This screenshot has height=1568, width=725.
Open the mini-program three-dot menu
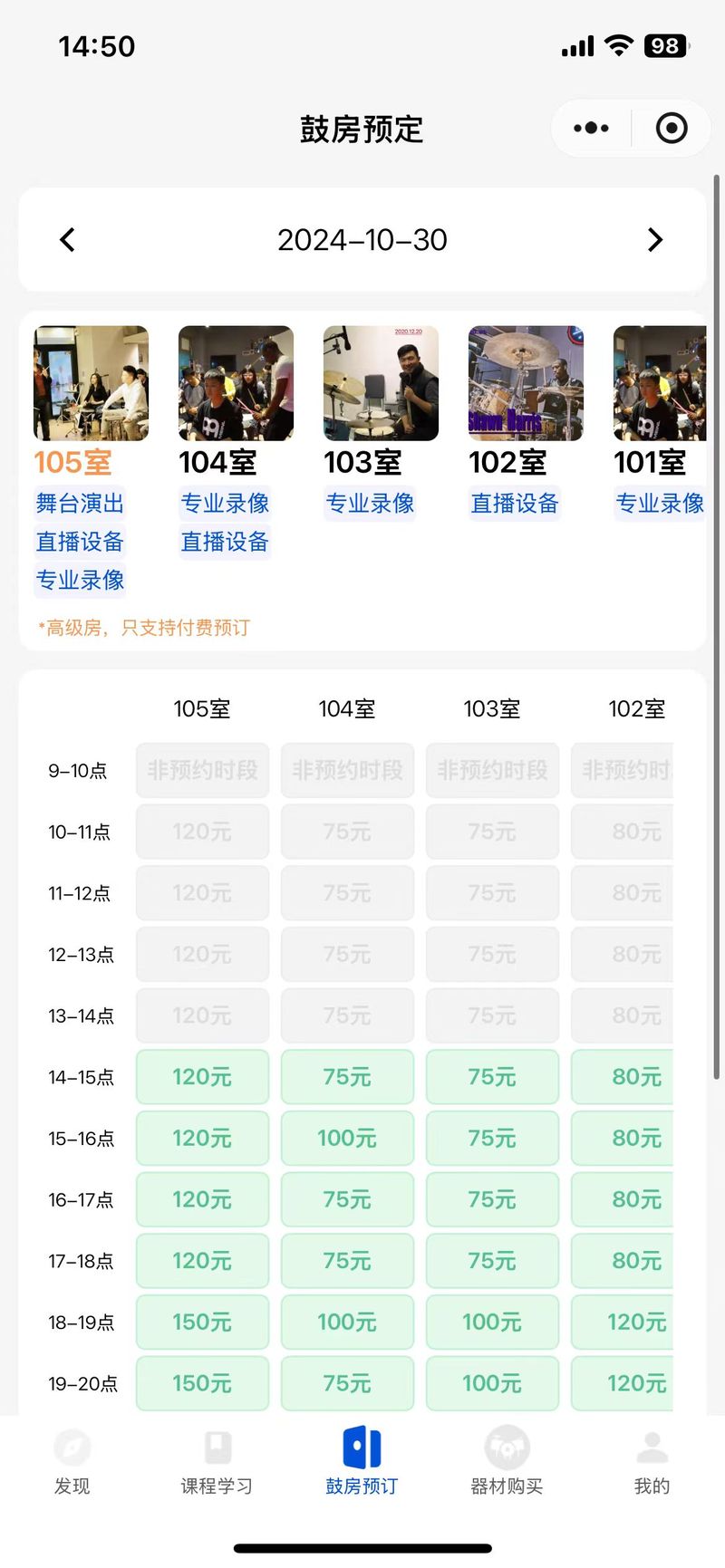591,129
